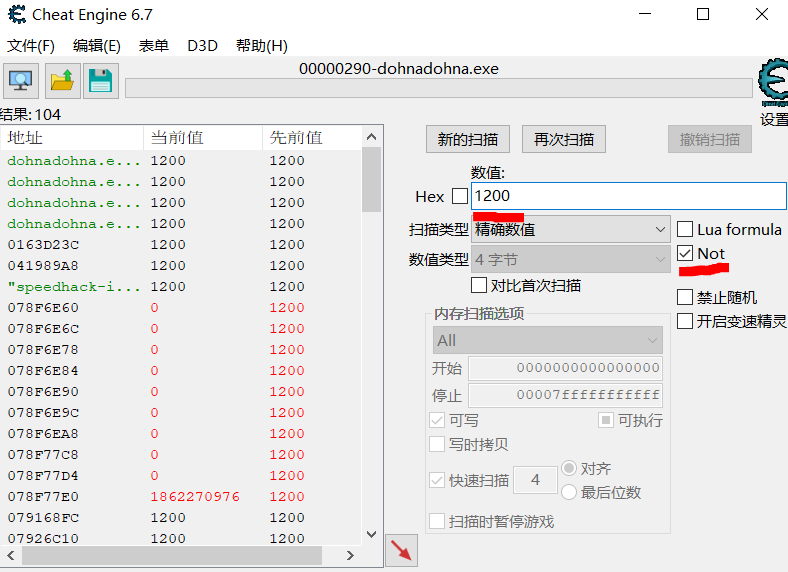Click the save floppy disk icon

[100, 80]
